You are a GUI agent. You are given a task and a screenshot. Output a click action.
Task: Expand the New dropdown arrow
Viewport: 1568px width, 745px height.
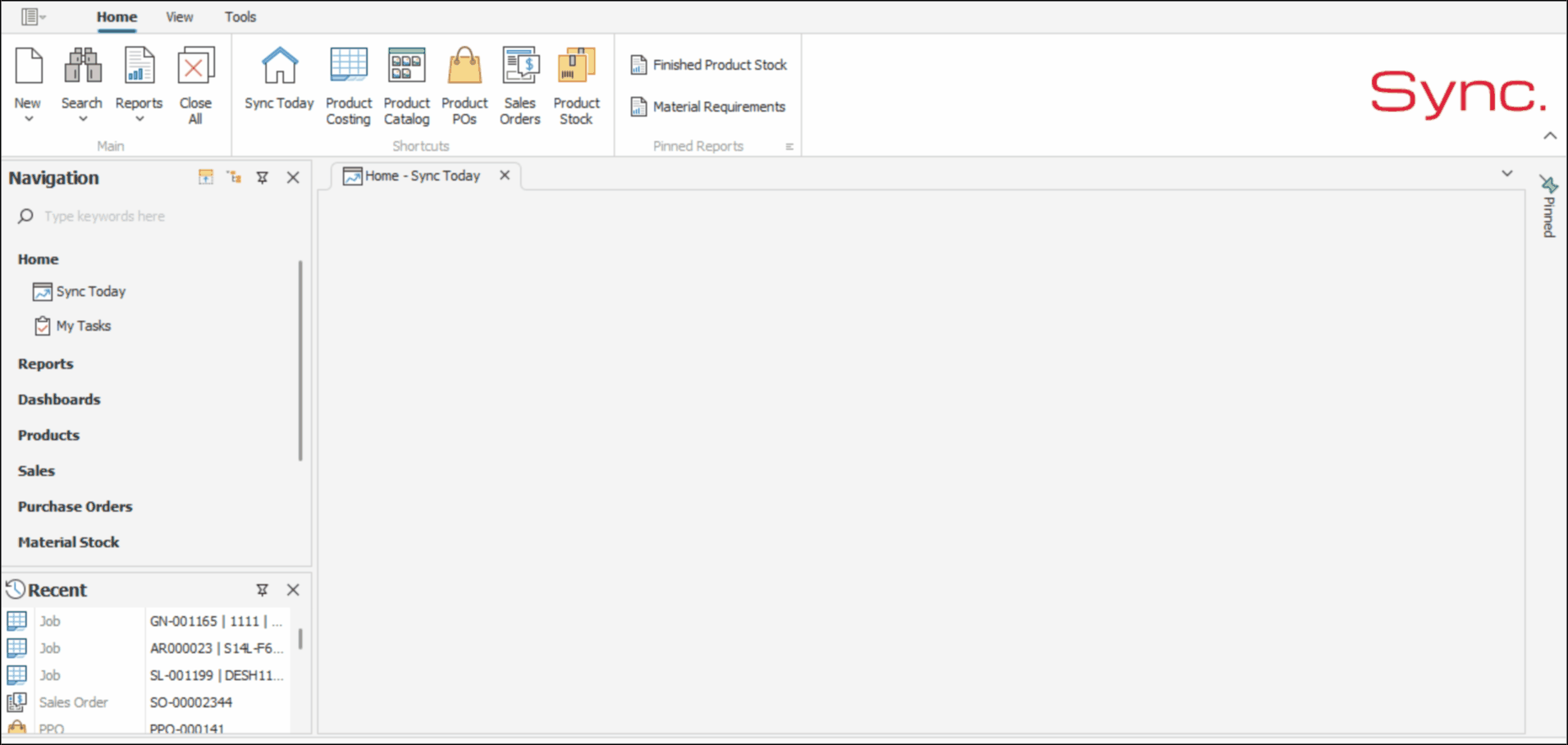click(x=28, y=120)
